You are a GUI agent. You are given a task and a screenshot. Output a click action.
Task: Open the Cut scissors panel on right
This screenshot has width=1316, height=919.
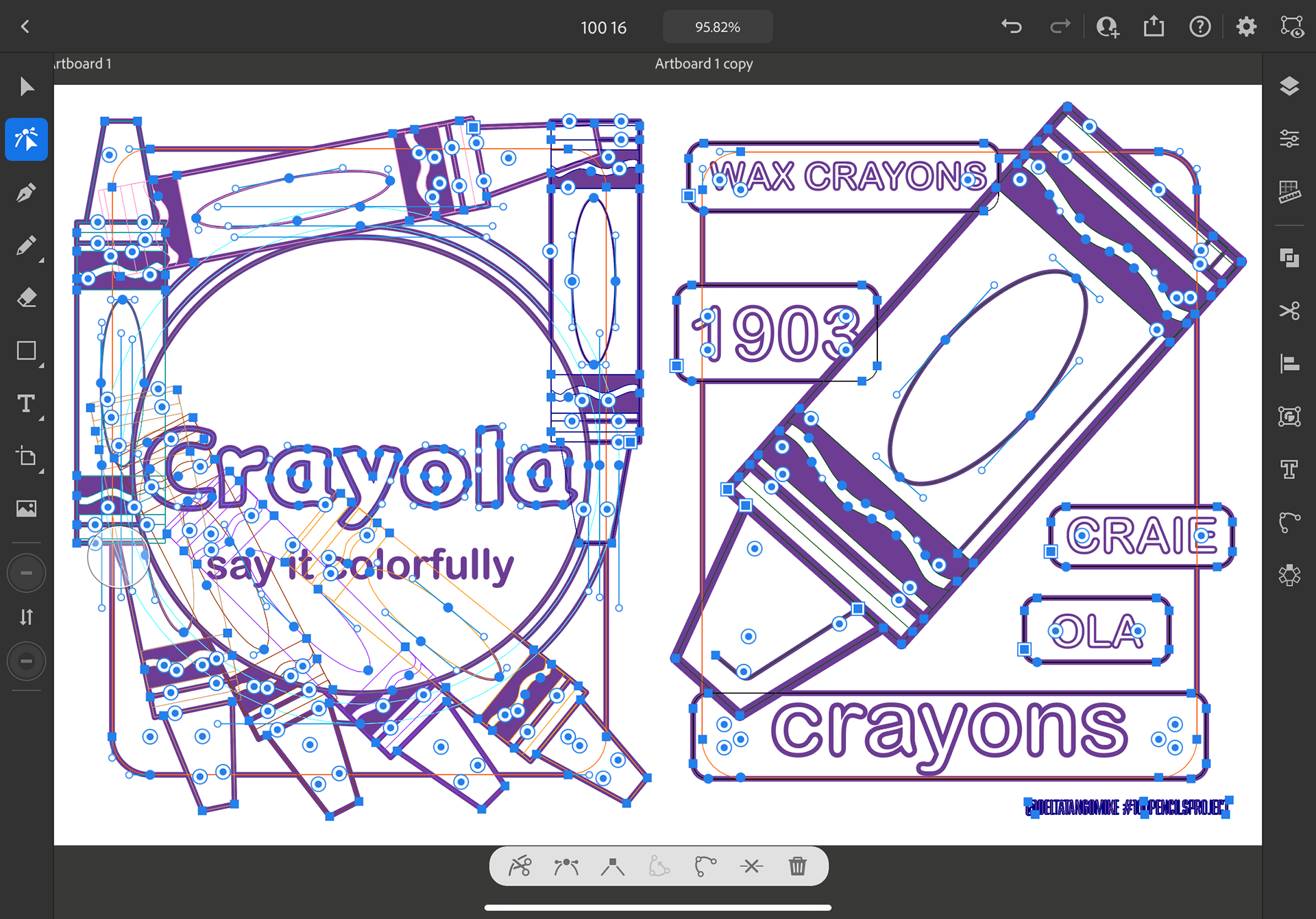(1289, 310)
